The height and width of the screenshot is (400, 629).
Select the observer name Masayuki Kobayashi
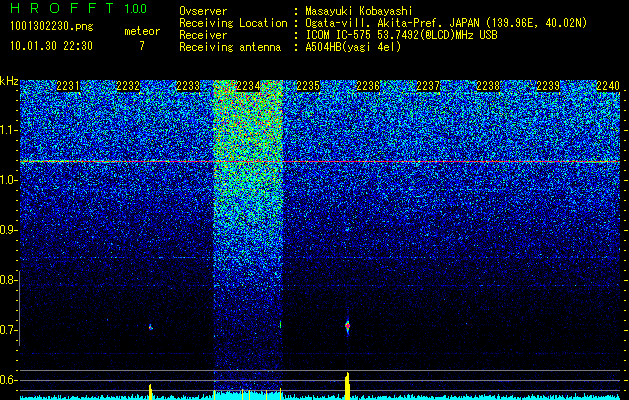click(x=359, y=11)
